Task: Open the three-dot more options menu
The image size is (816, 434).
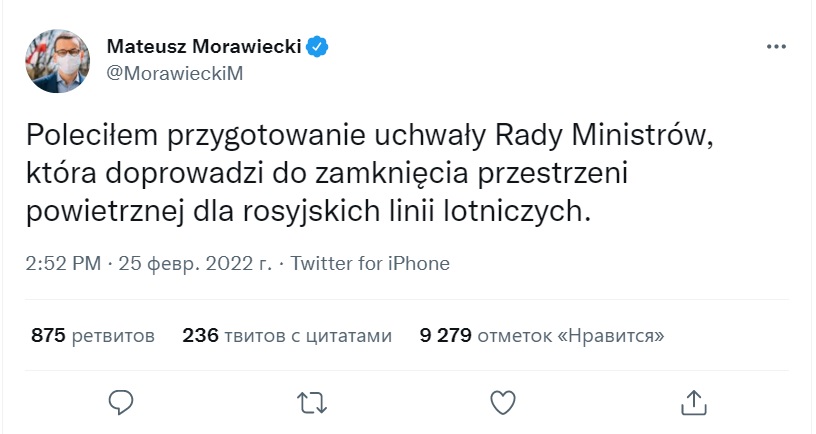Action: click(776, 47)
